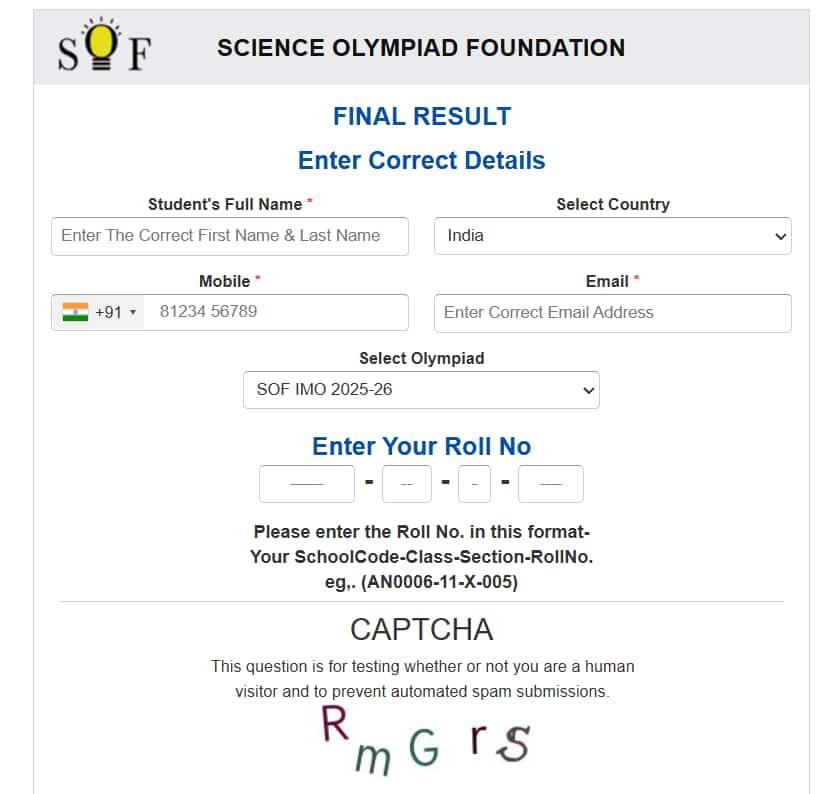The height and width of the screenshot is (794, 829).
Task: Click the Mobile number input field
Action: click(x=276, y=312)
